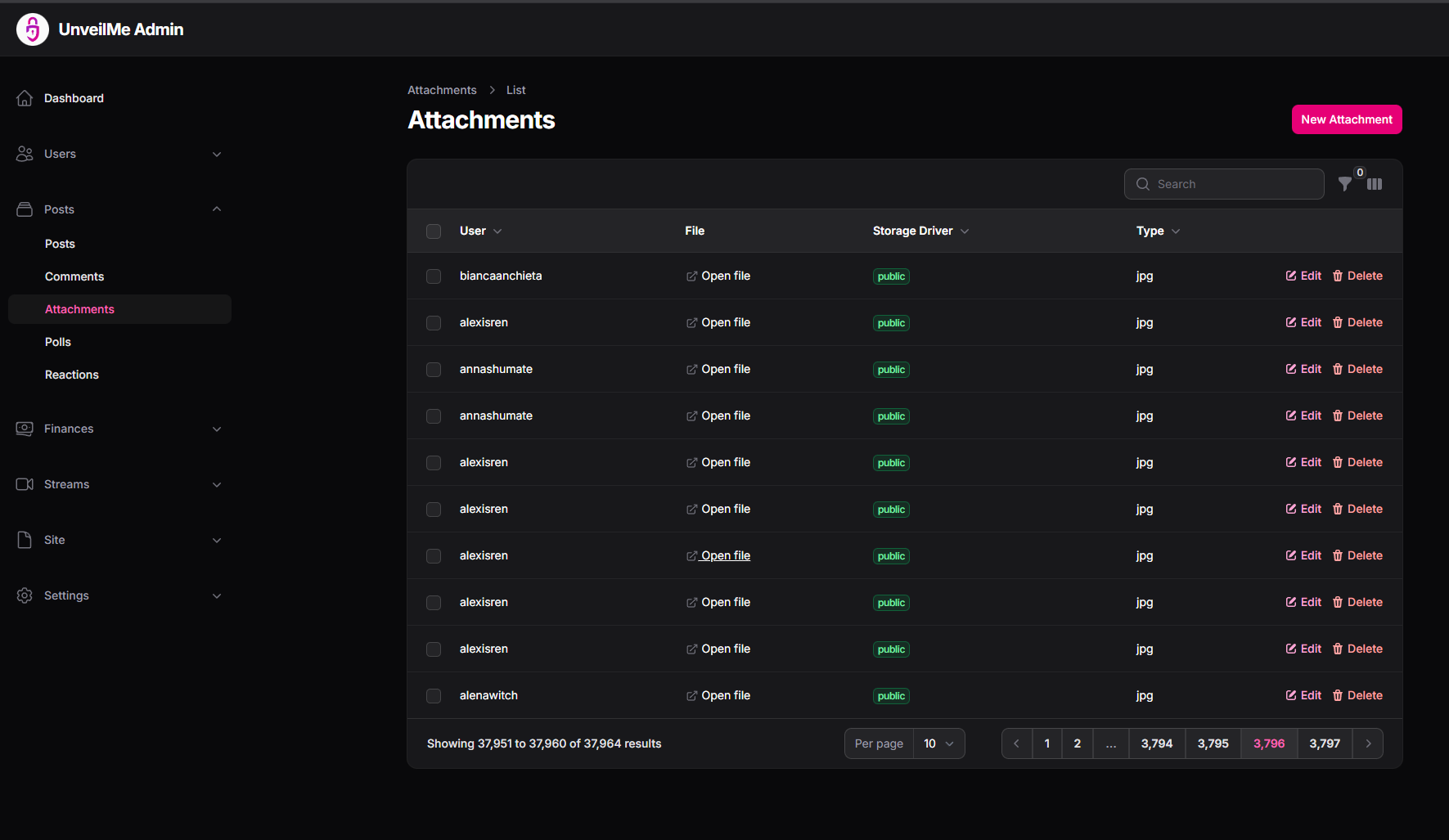Go to next page with right arrow
The image size is (1449, 840).
(x=1368, y=743)
